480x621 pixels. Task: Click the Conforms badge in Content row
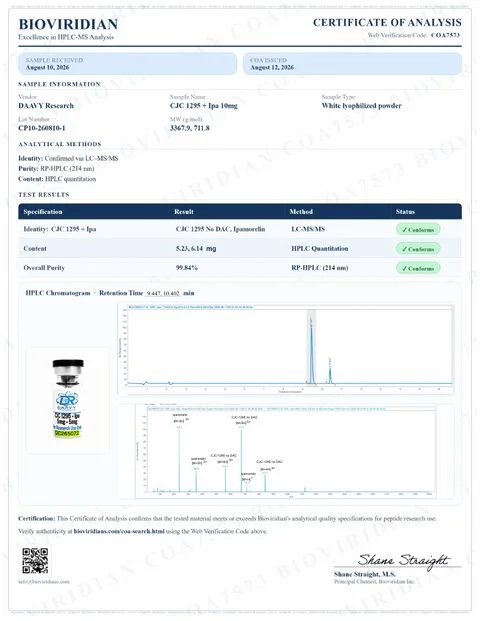click(418, 249)
